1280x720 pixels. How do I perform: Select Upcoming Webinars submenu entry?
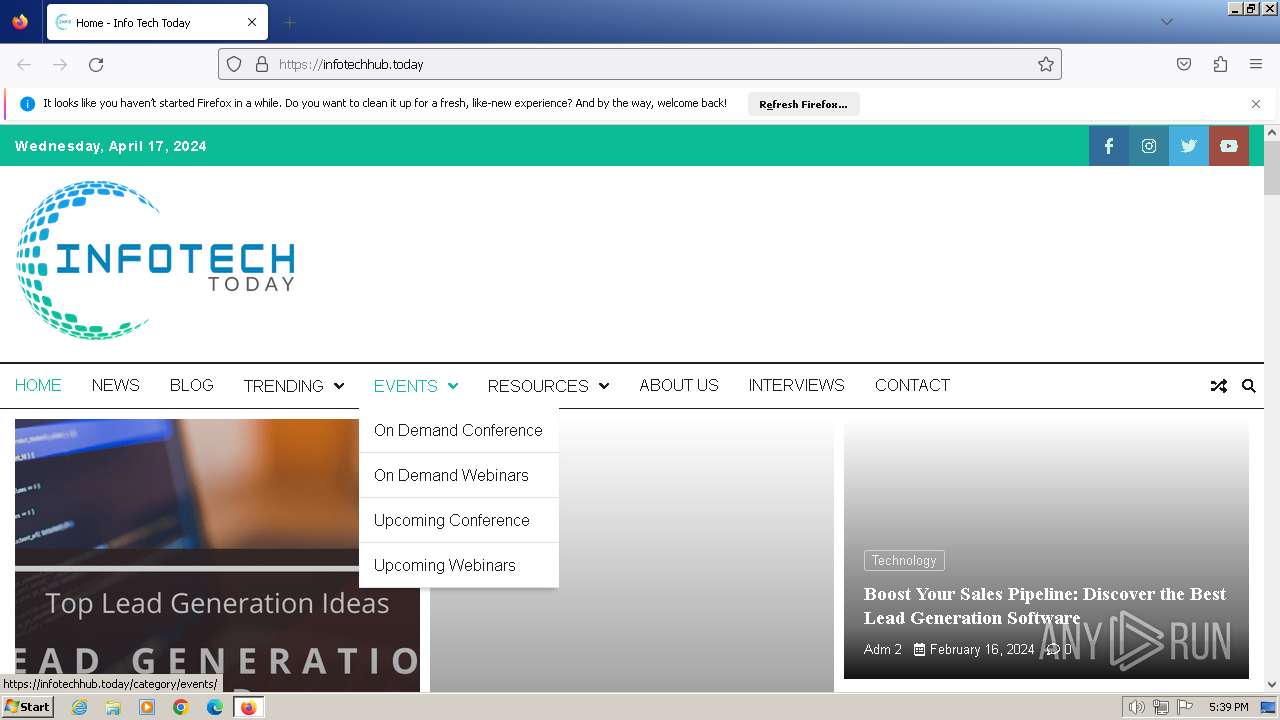458,565
